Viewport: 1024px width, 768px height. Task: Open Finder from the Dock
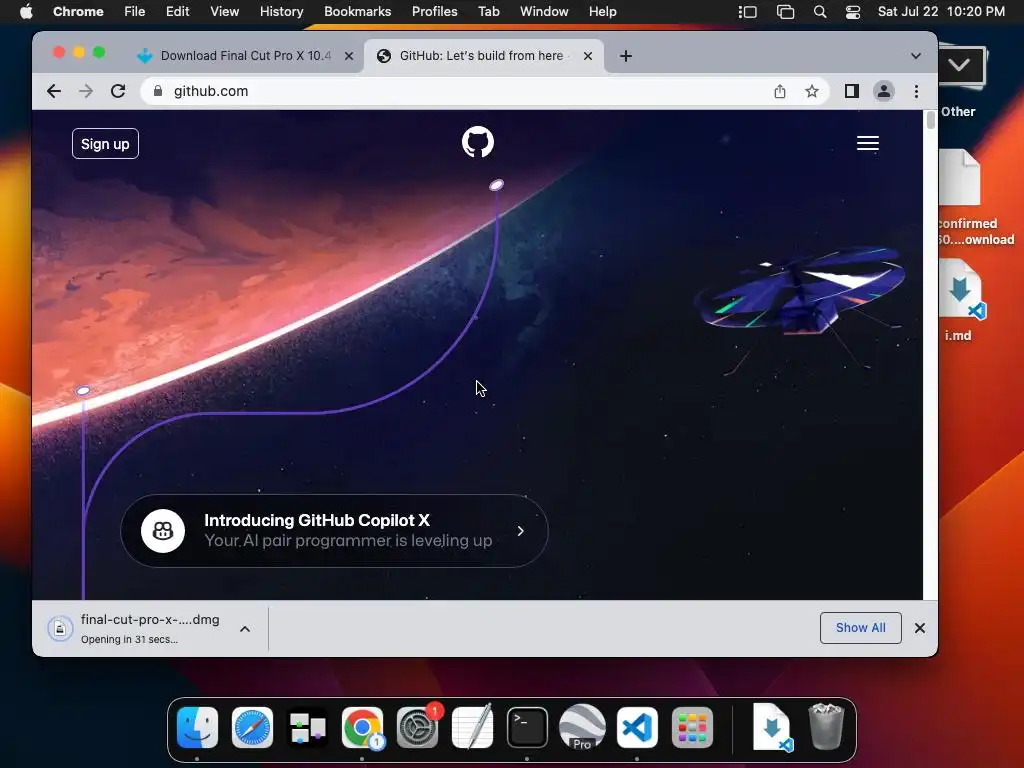pyautogui.click(x=197, y=728)
